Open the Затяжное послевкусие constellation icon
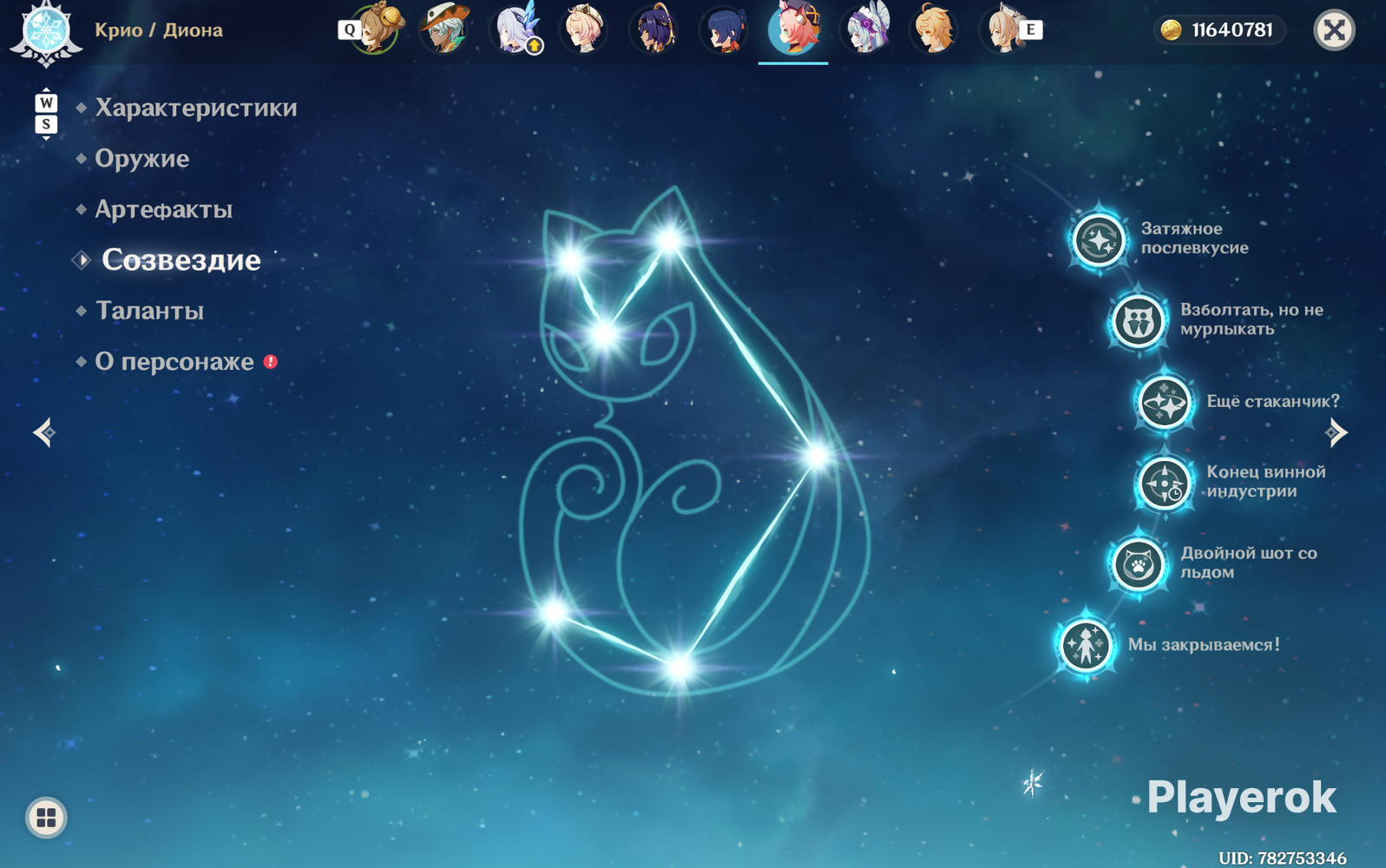This screenshot has width=1386, height=868. pyautogui.click(x=1099, y=240)
